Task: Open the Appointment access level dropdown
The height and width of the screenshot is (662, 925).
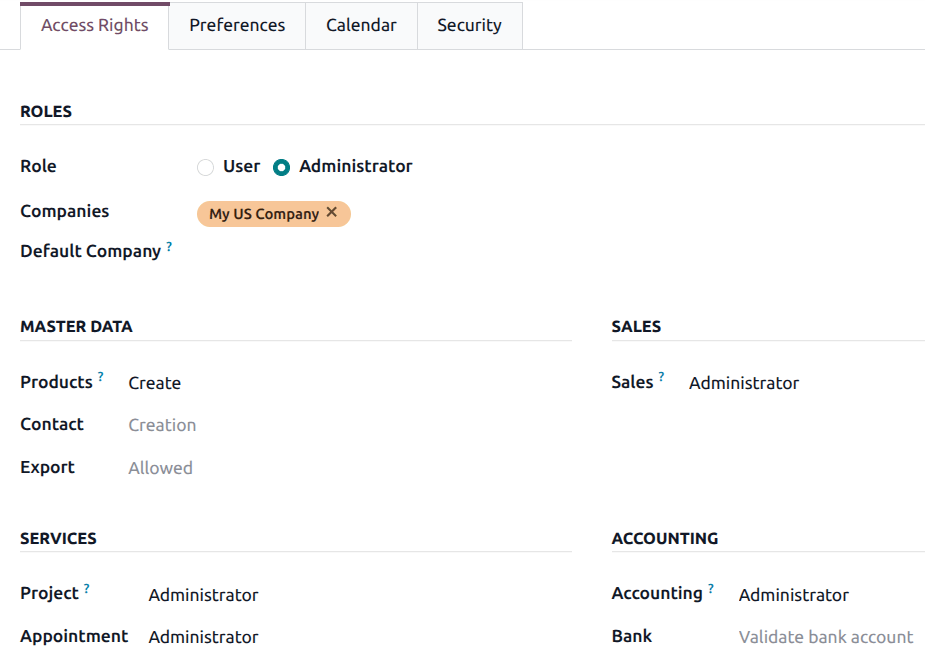Action: point(360,637)
